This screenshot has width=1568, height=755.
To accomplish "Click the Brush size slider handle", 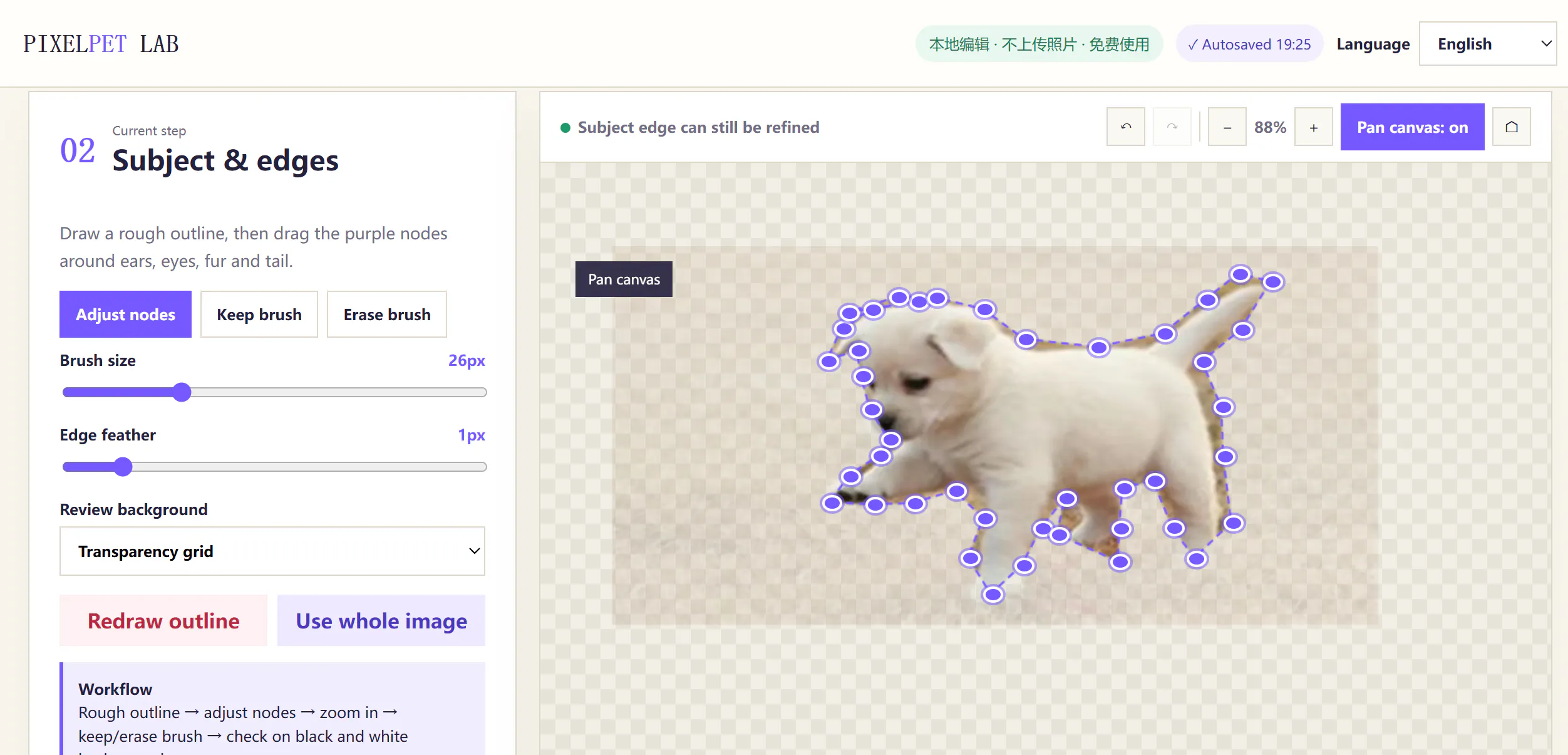I will click(182, 392).
